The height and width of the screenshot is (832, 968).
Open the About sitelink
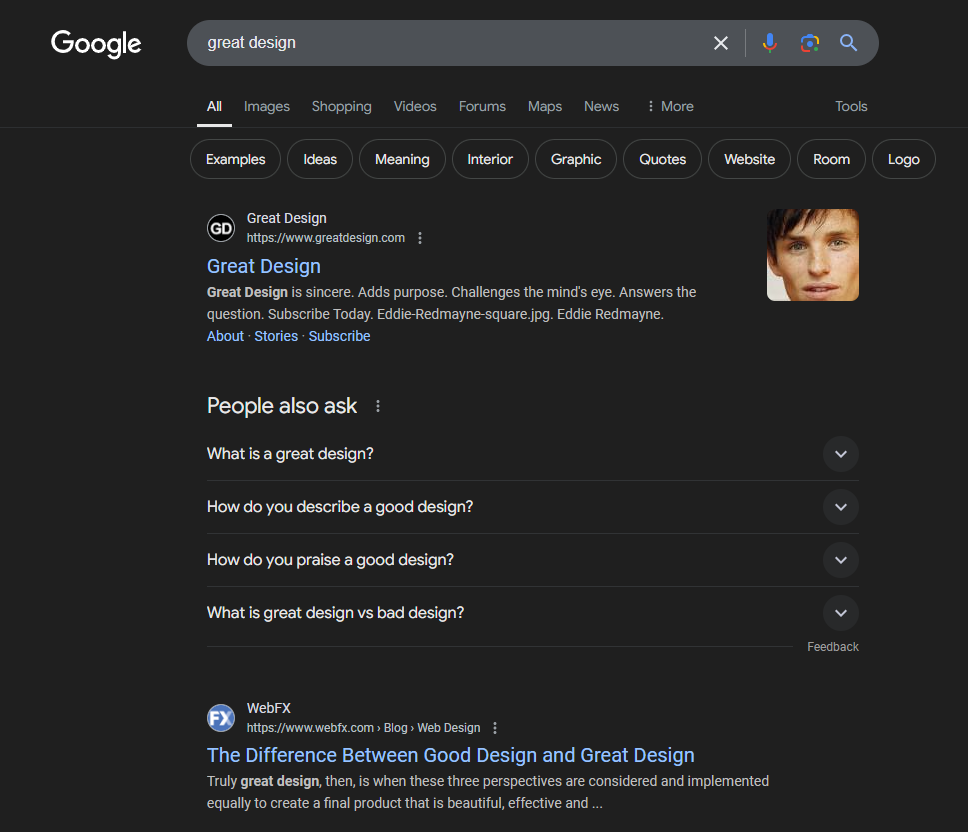click(x=225, y=336)
